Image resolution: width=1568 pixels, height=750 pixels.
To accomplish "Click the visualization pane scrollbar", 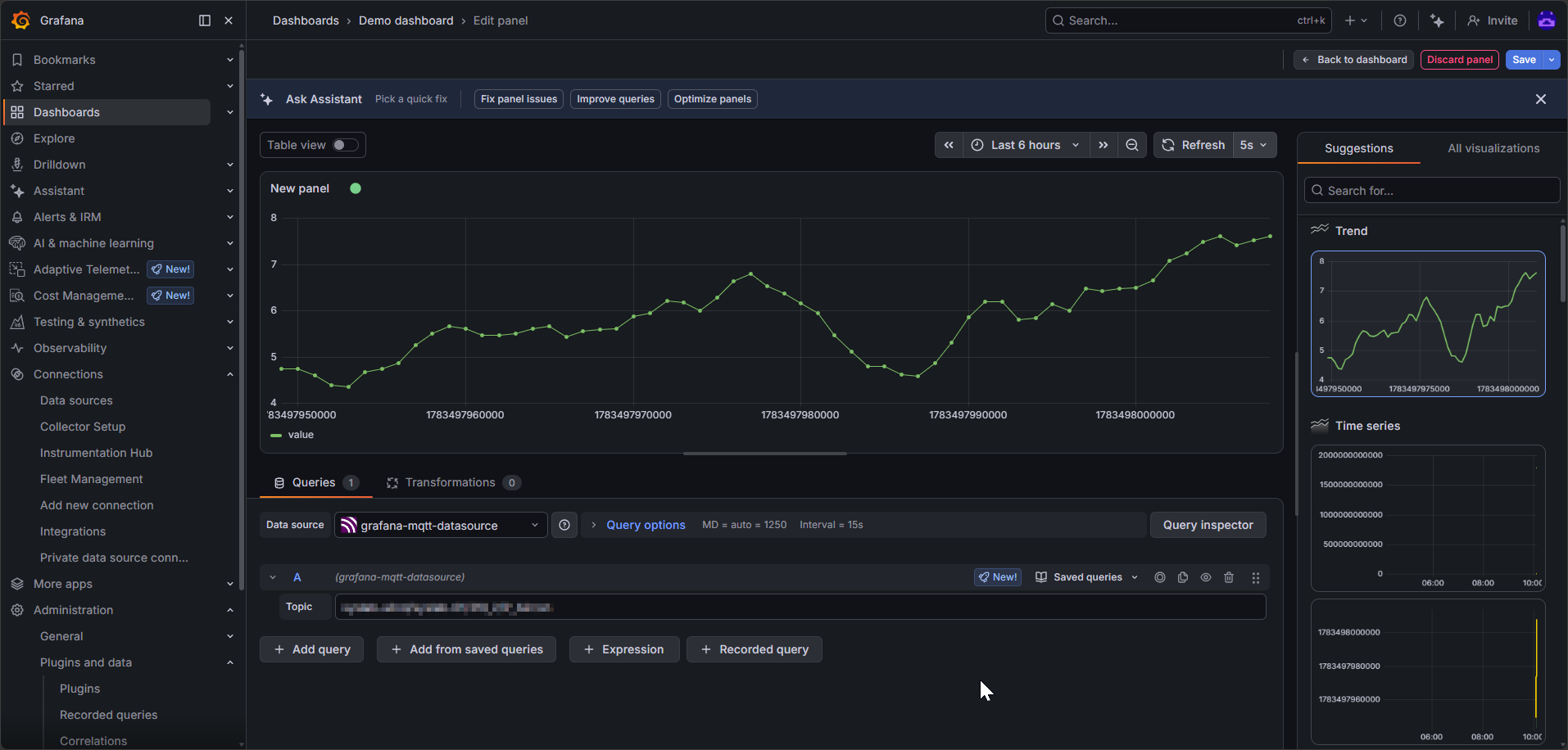I will tap(1562, 262).
